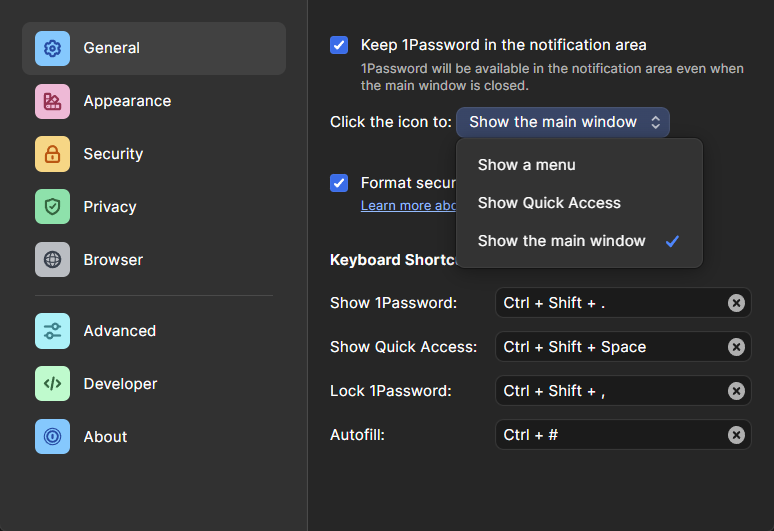Image resolution: width=774 pixels, height=531 pixels.
Task: Choose Show the main window option in list
Action: click(580, 241)
